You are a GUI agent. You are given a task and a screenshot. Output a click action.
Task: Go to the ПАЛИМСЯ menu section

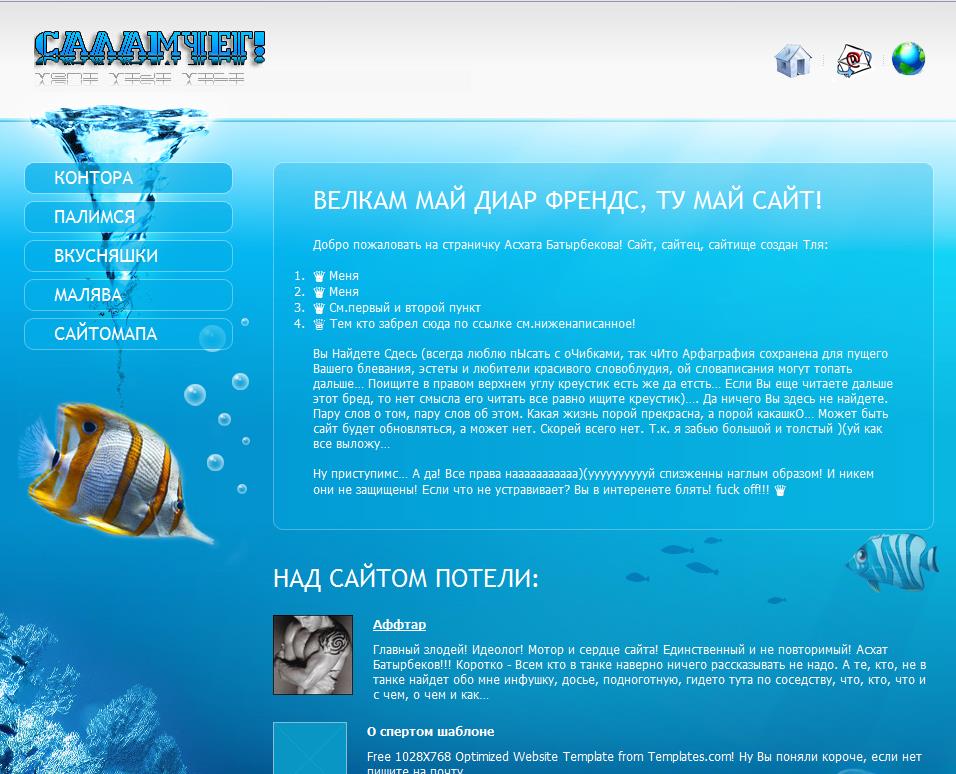[128, 217]
